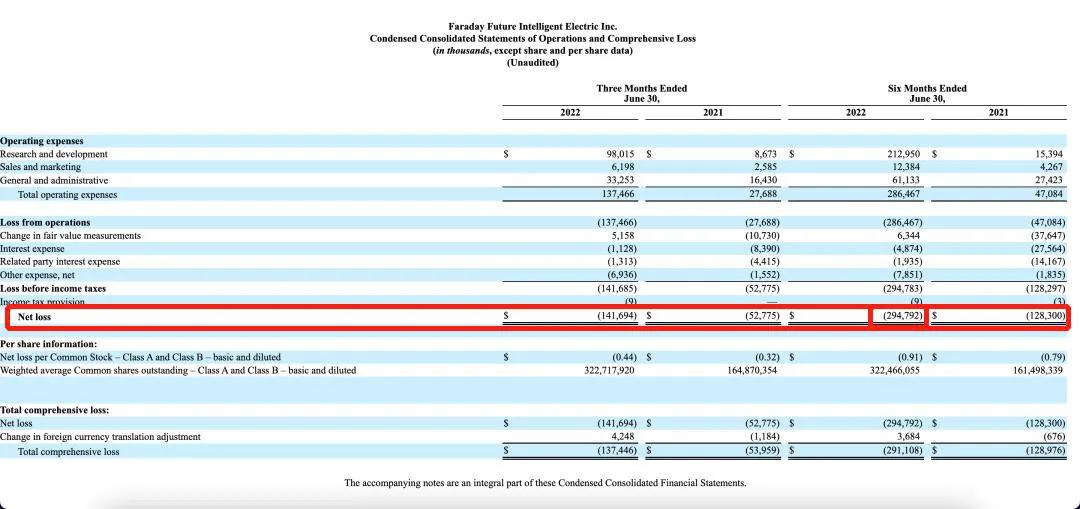Click the research and development value 15,394
Screen dimensions: 1080x509
[x=1050, y=154]
